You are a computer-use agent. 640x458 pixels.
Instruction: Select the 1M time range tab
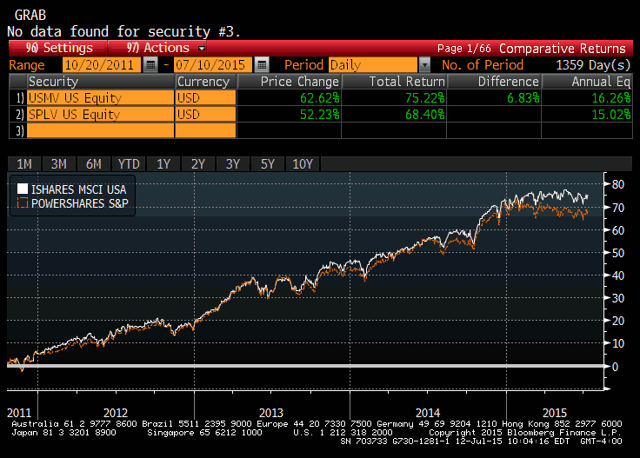coord(24,164)
